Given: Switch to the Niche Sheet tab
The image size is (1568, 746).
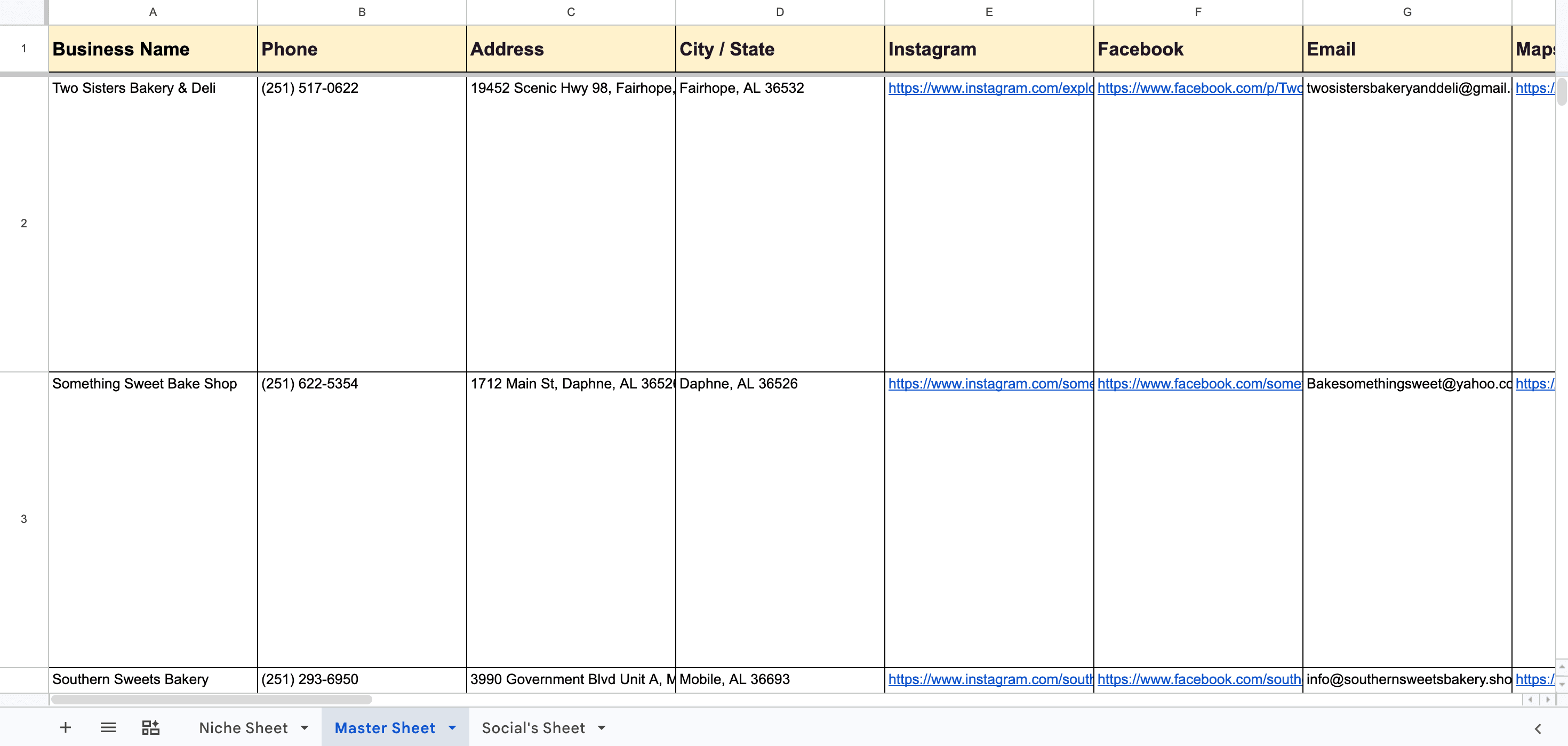Looking at the screenshot, I should [243, 728].
